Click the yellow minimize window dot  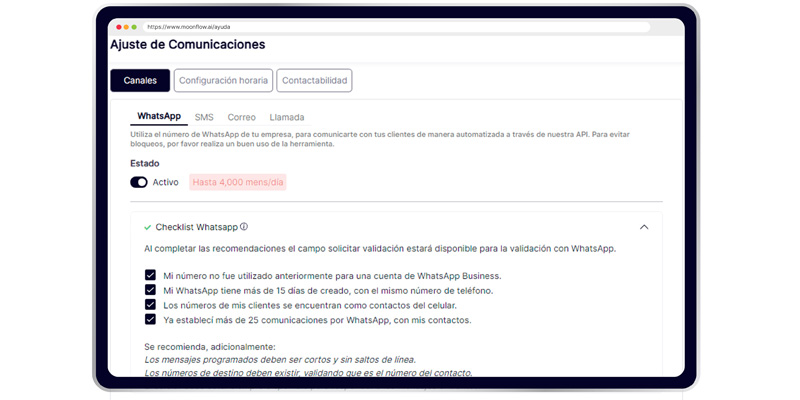(127, 27)
